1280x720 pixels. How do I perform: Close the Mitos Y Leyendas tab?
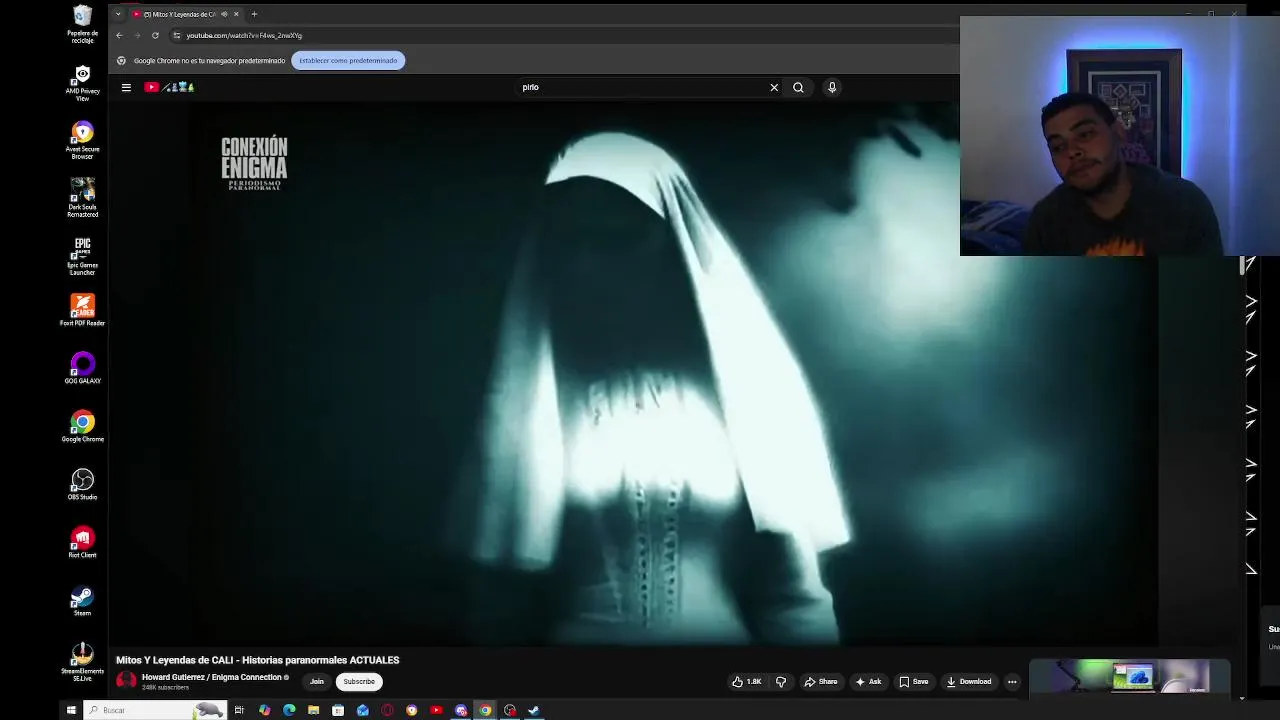[236, 14]
